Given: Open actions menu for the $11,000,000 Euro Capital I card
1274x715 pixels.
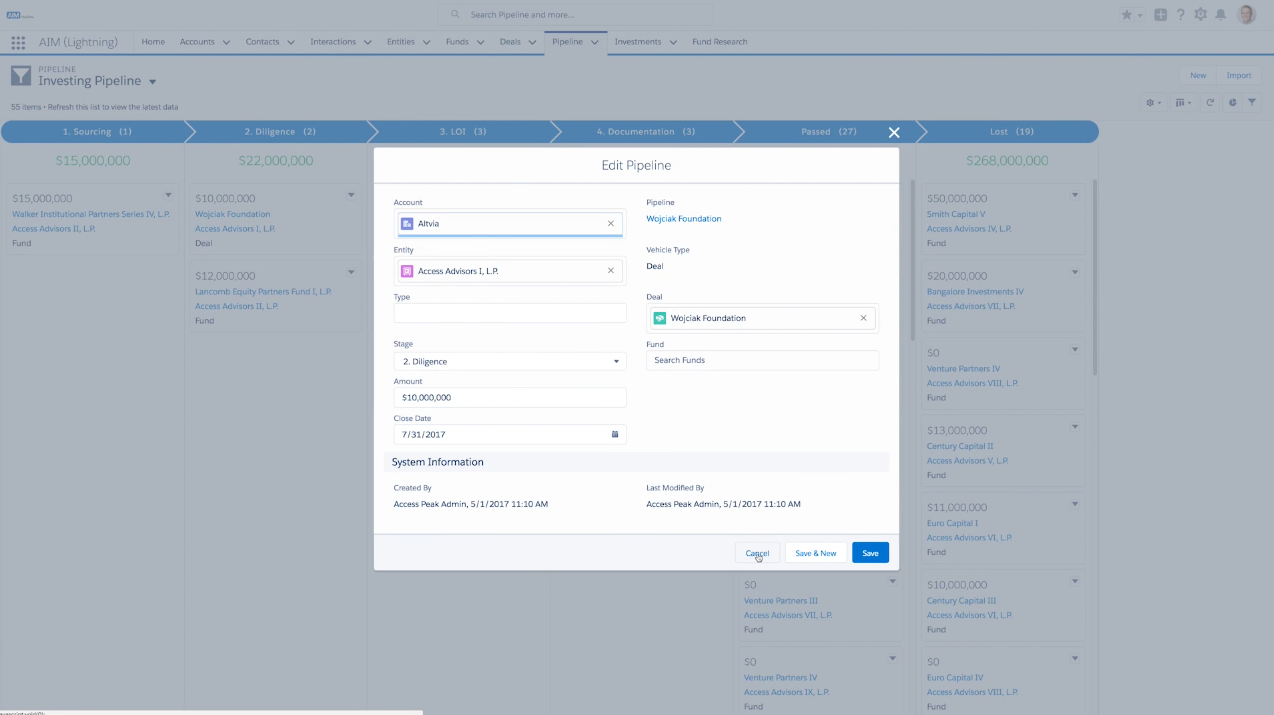Looking at the screenshot, I should [1075, 504].
